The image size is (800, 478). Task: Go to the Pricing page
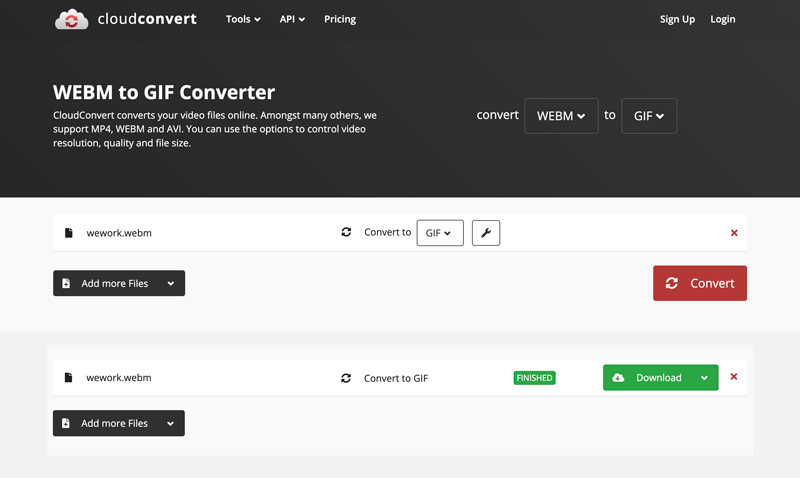tap(340, 19)
